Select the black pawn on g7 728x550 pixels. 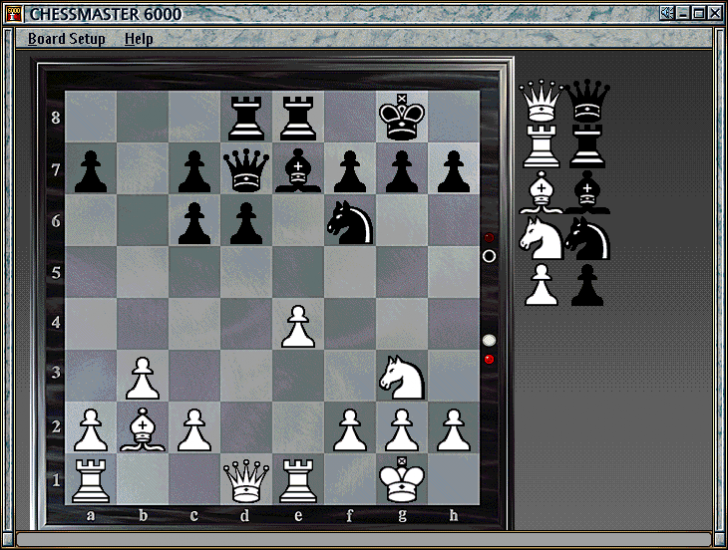tap(402, 171)
